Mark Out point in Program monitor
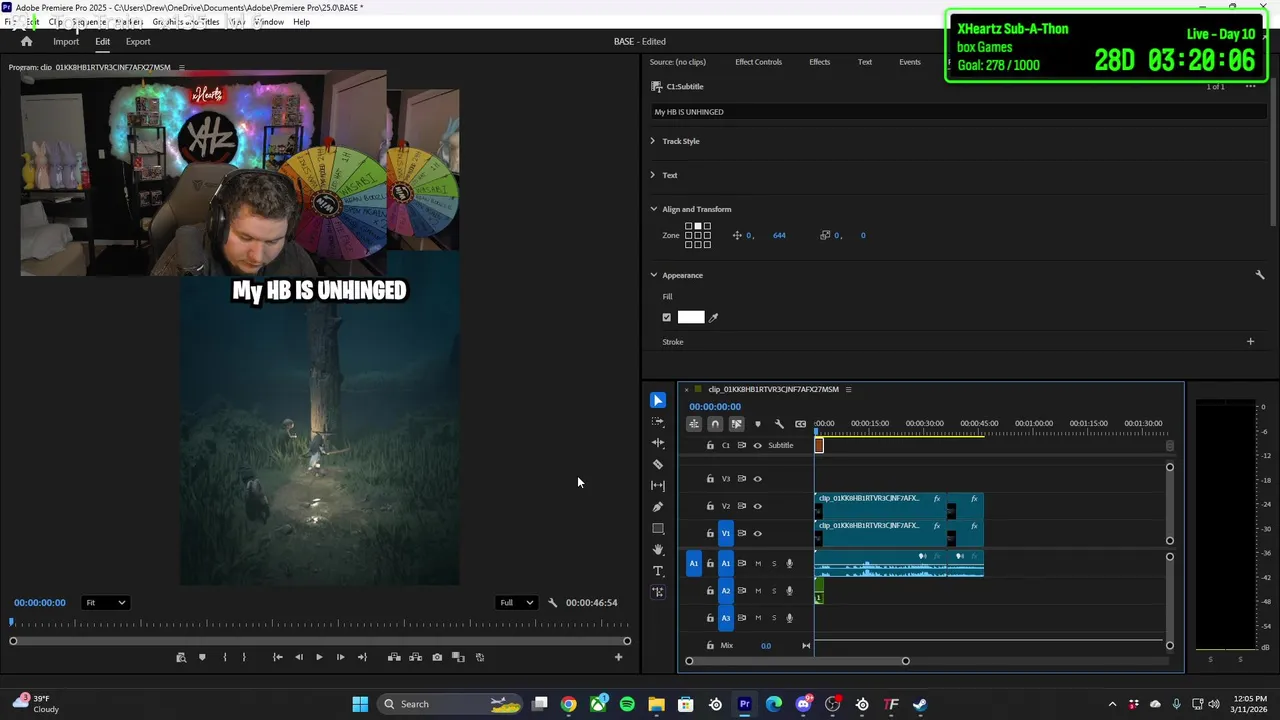Viewport: 1280px width, 720px height. click(244, 657)
